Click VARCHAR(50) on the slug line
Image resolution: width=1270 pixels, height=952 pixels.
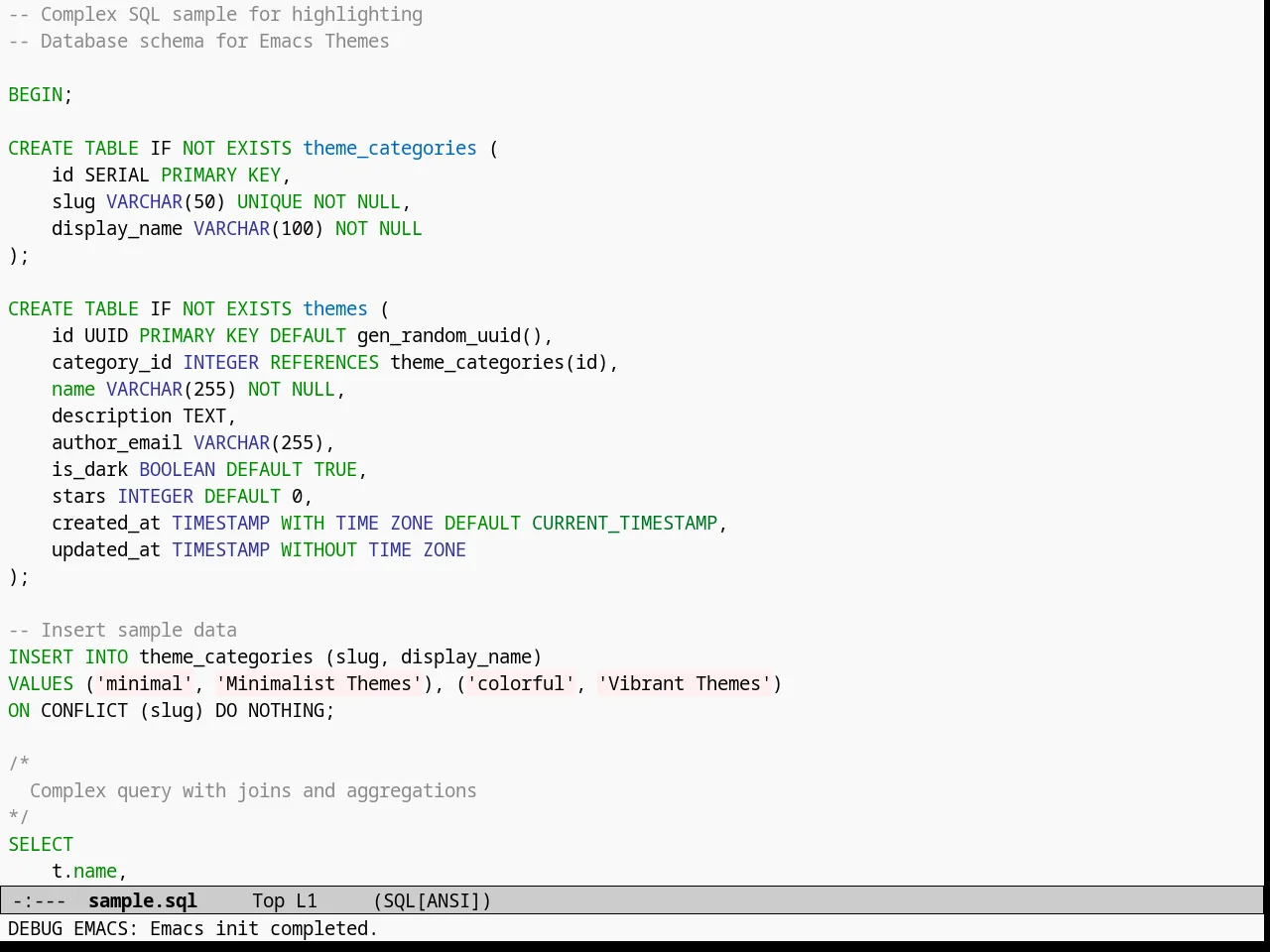(x=166, y=201)
